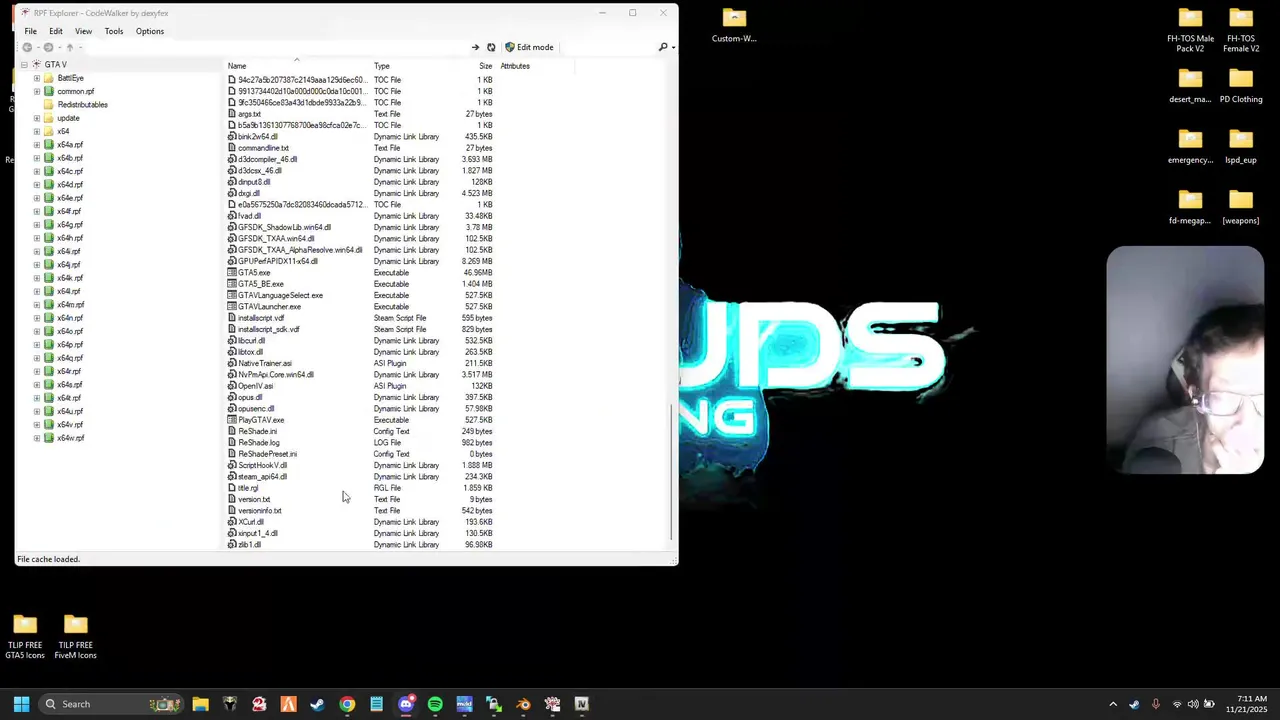Select x64g.rpf in the tree
The height and width of the screenshot is (720, 1280).
tap(69, 225)
